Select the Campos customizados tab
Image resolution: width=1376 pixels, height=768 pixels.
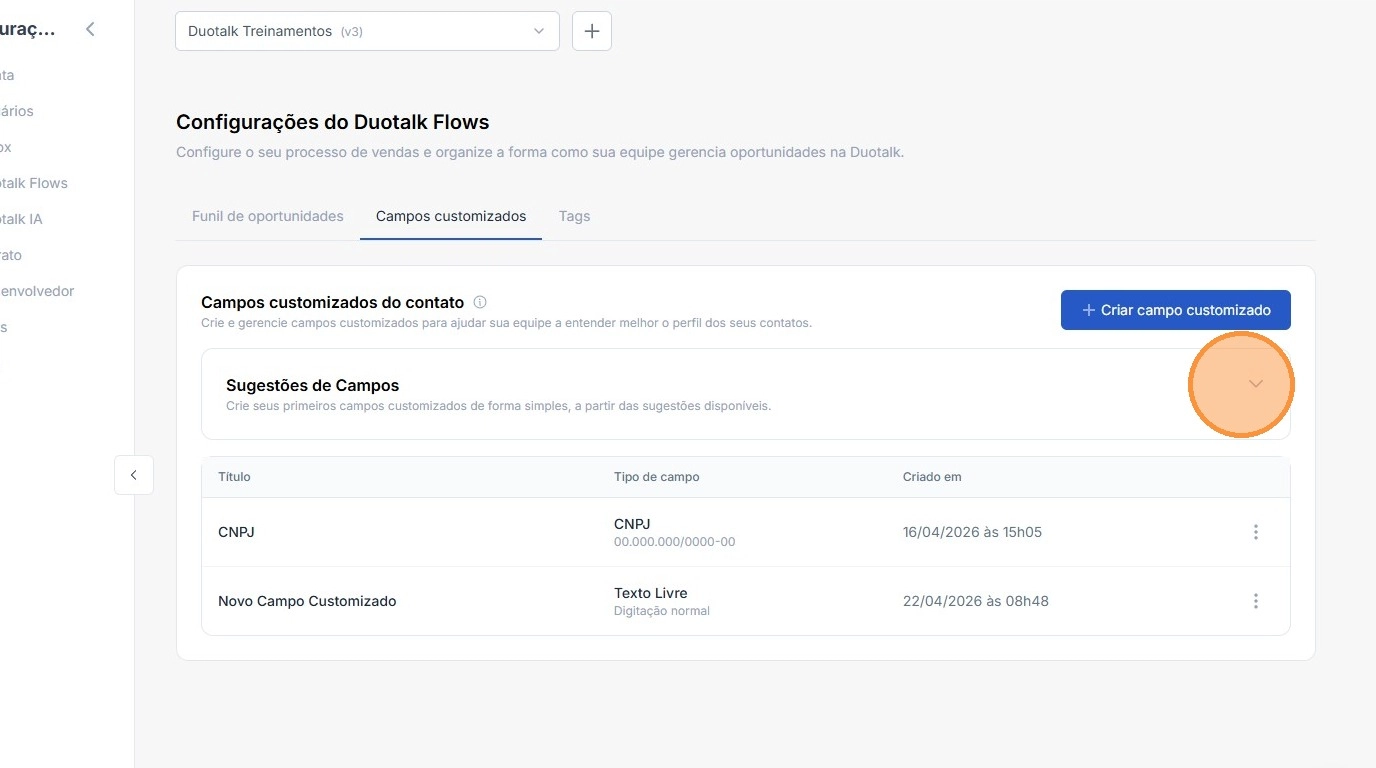point(451,216)
